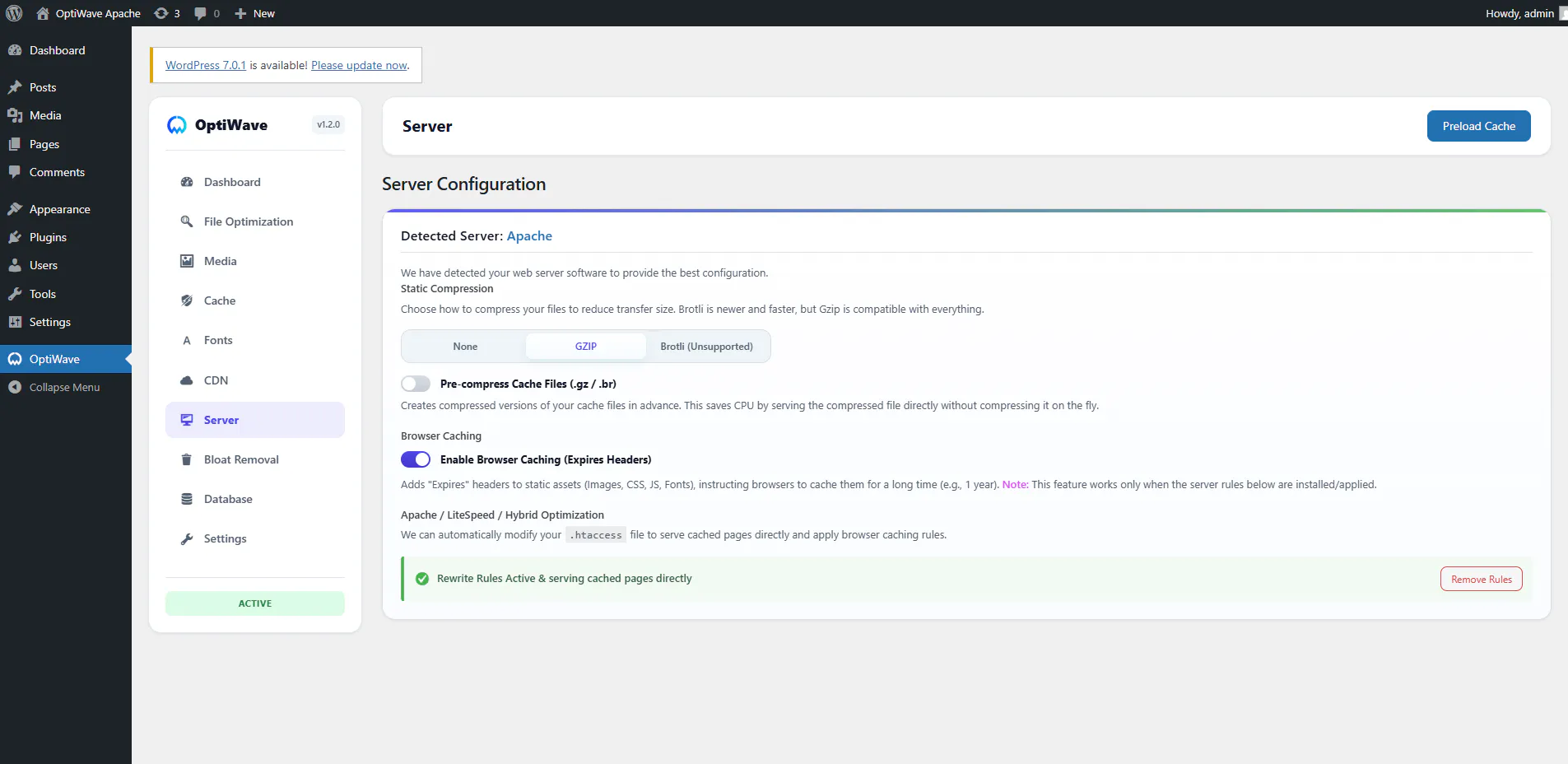Select the Server item in OptiWave menu

coord(255,420)
